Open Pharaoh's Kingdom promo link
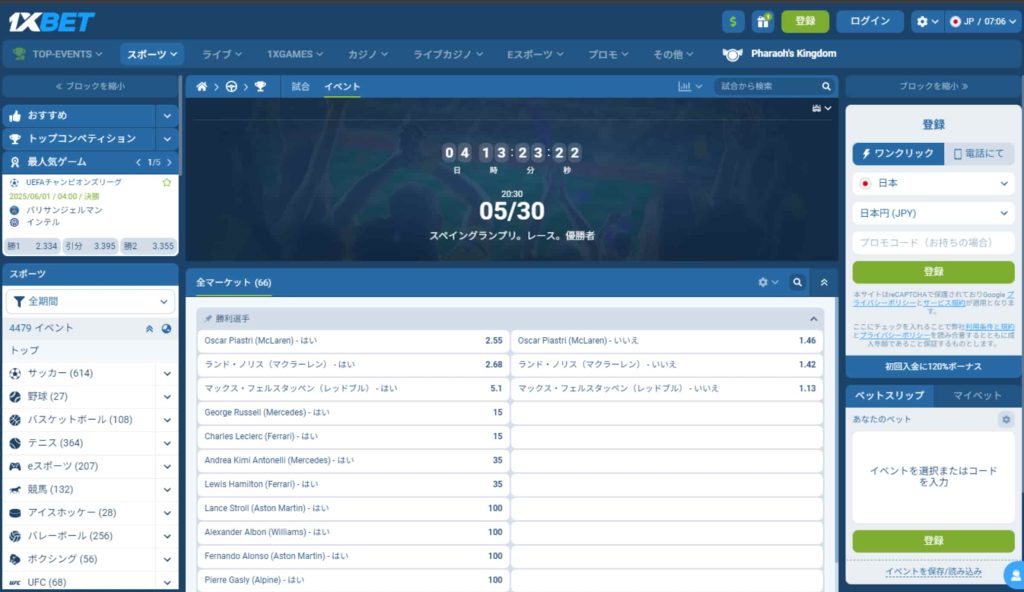 pyautogui.click(x=779, y=54)
